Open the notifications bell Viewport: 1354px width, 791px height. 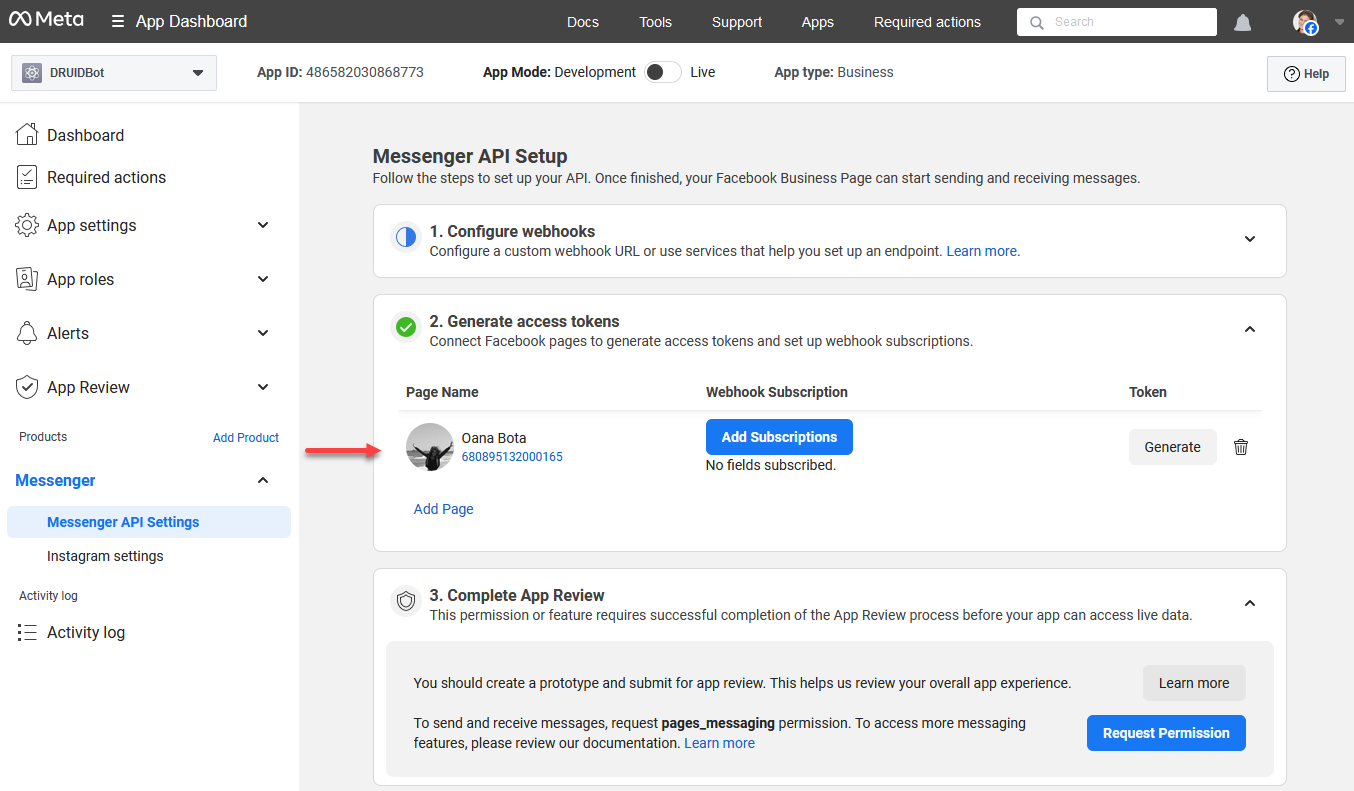[x=1243, y=22]
